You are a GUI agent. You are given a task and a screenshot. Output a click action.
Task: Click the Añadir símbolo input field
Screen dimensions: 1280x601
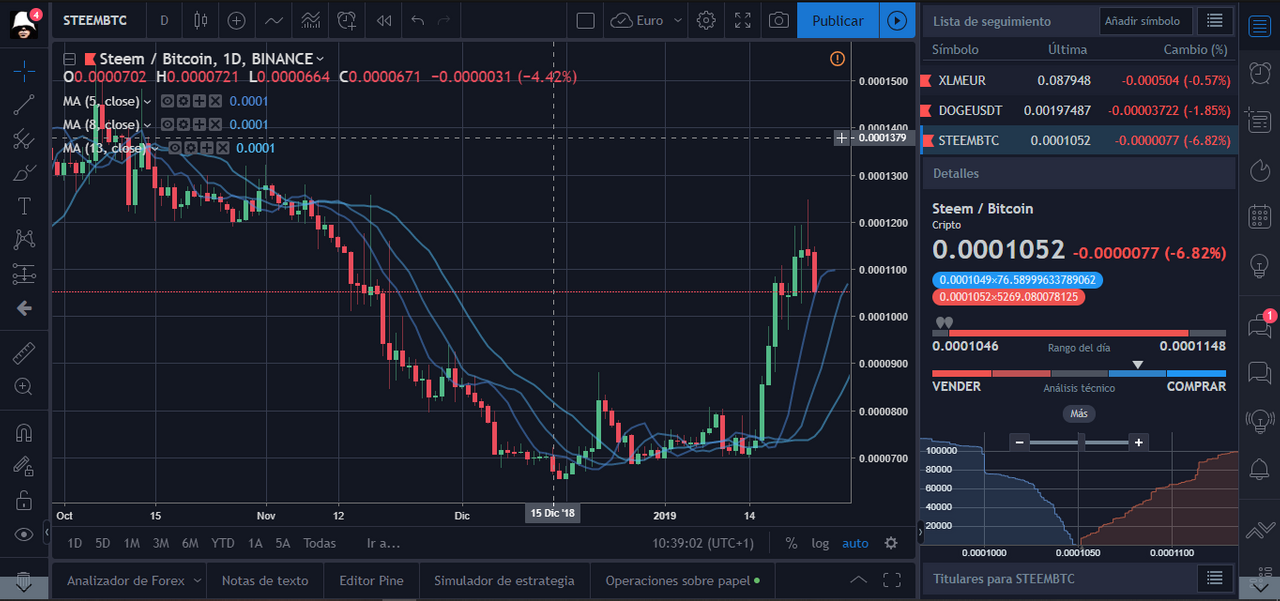click(1146, 20)
